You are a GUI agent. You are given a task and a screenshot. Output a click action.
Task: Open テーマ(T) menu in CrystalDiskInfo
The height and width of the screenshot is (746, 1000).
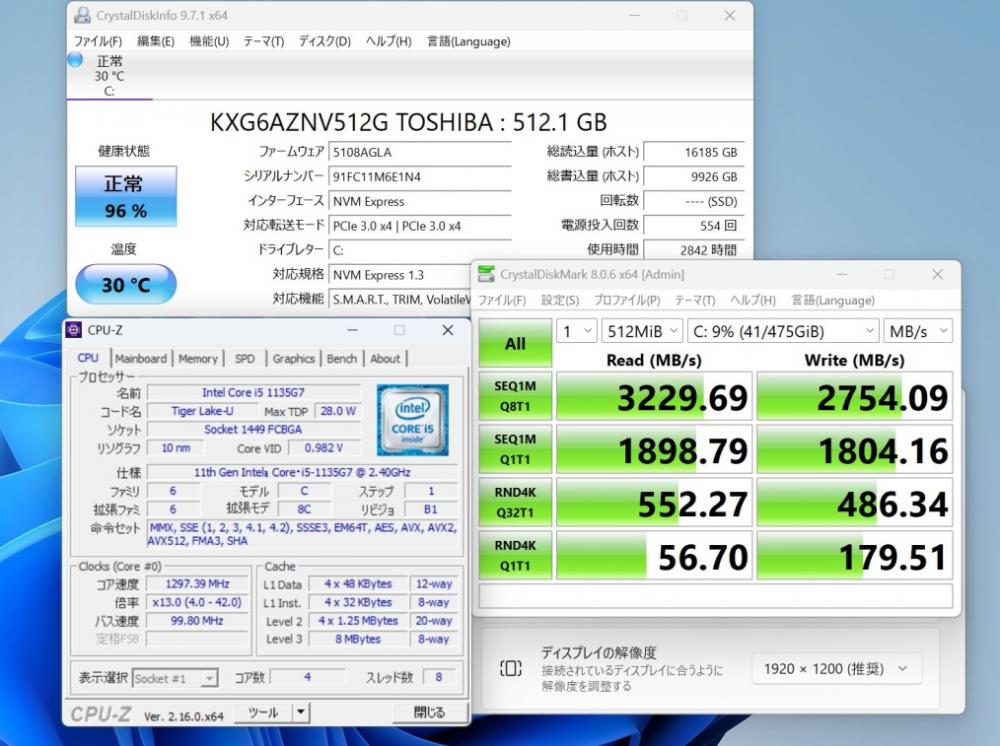click(x=263, y=41)
